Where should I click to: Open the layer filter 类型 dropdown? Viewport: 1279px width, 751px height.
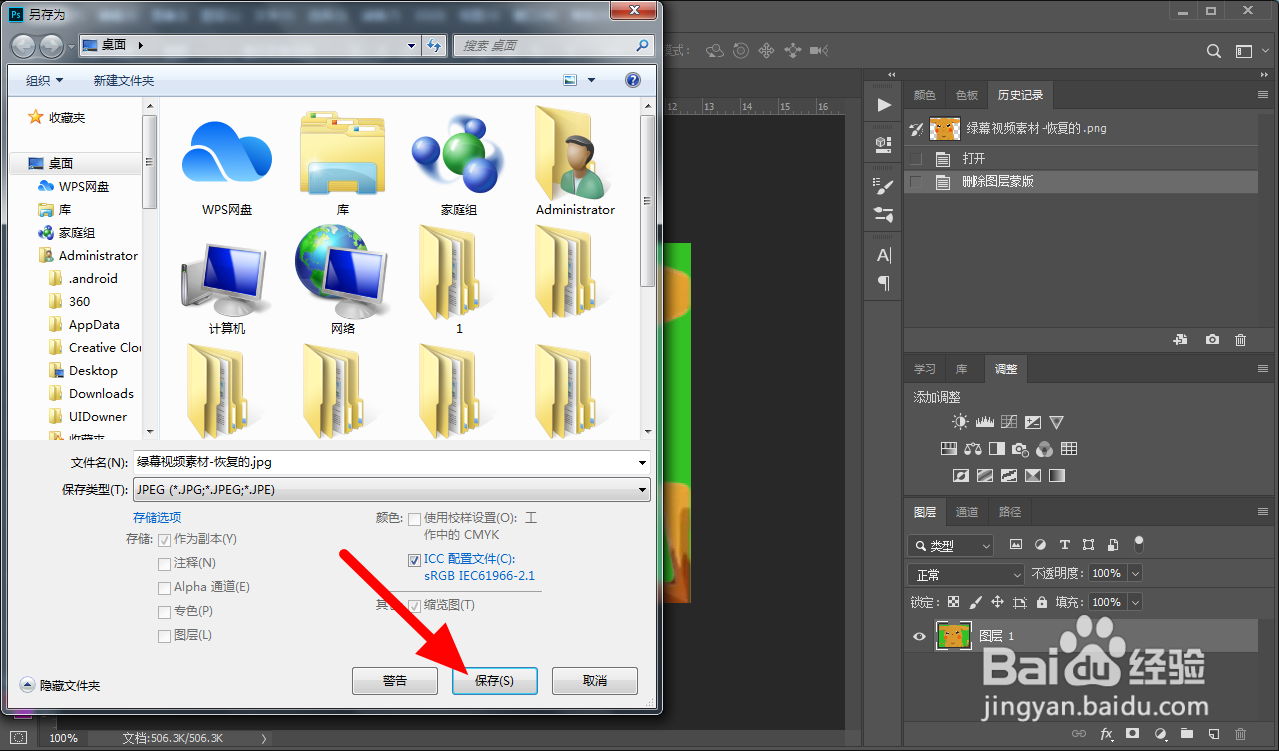[x=951, y=546]
